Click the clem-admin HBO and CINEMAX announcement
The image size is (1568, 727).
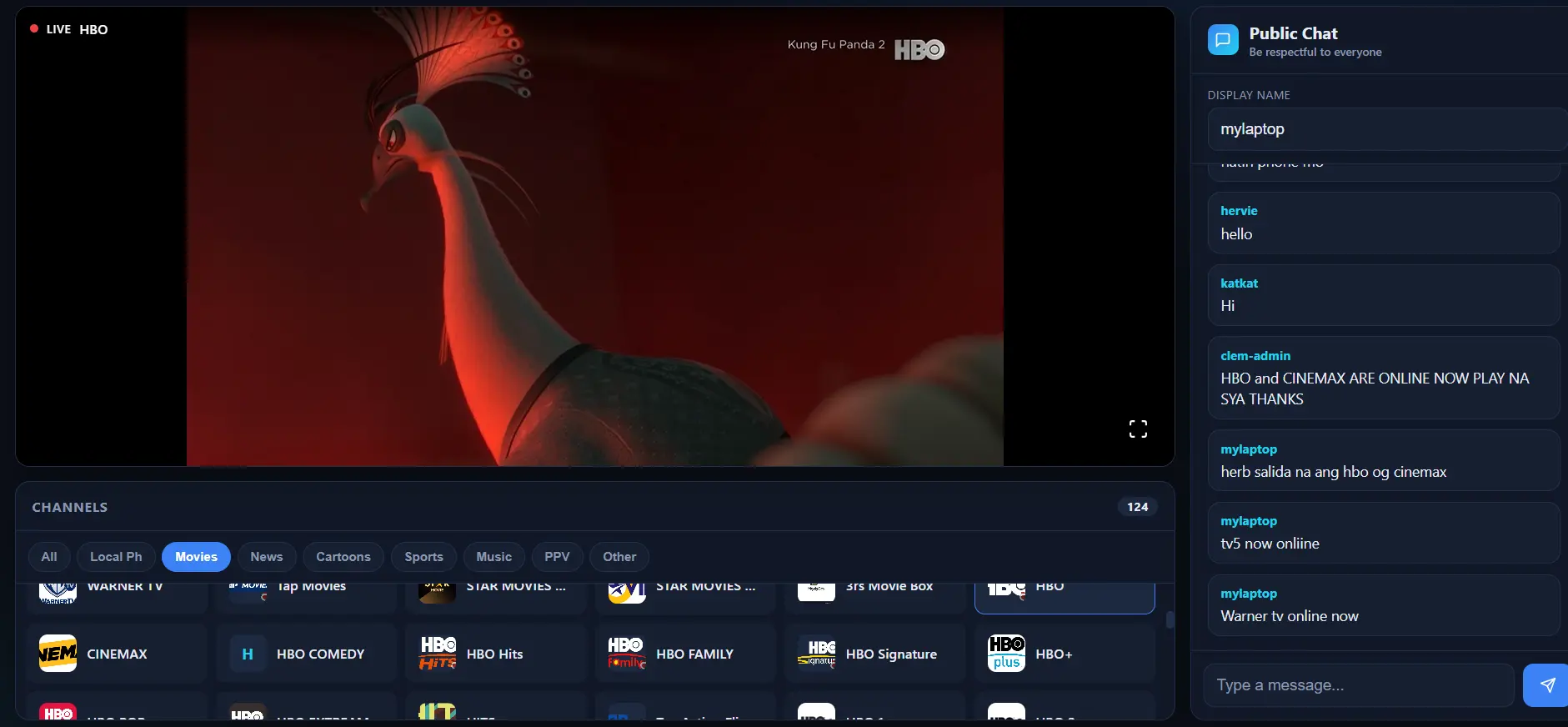(x=1384, y=378)
